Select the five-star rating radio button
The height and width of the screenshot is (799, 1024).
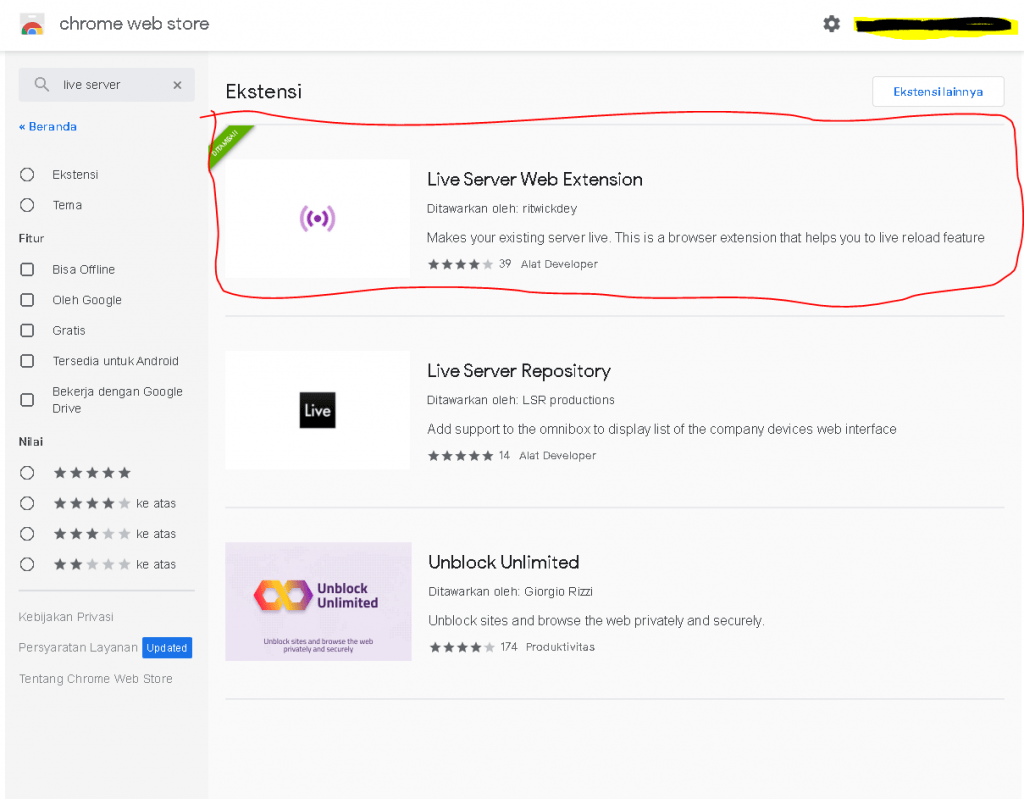27,472
